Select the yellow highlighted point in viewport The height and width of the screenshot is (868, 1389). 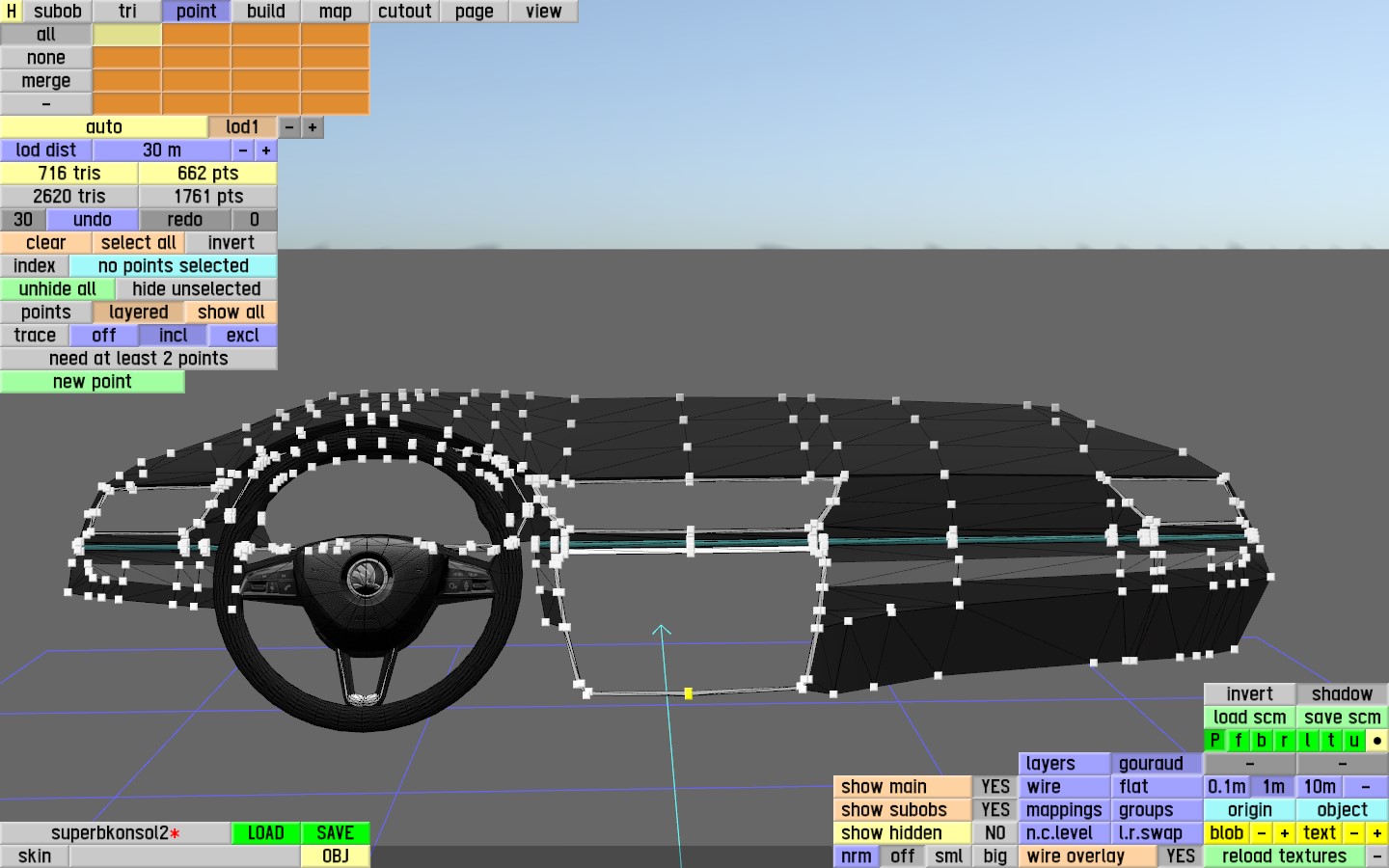tap(688, 693)
